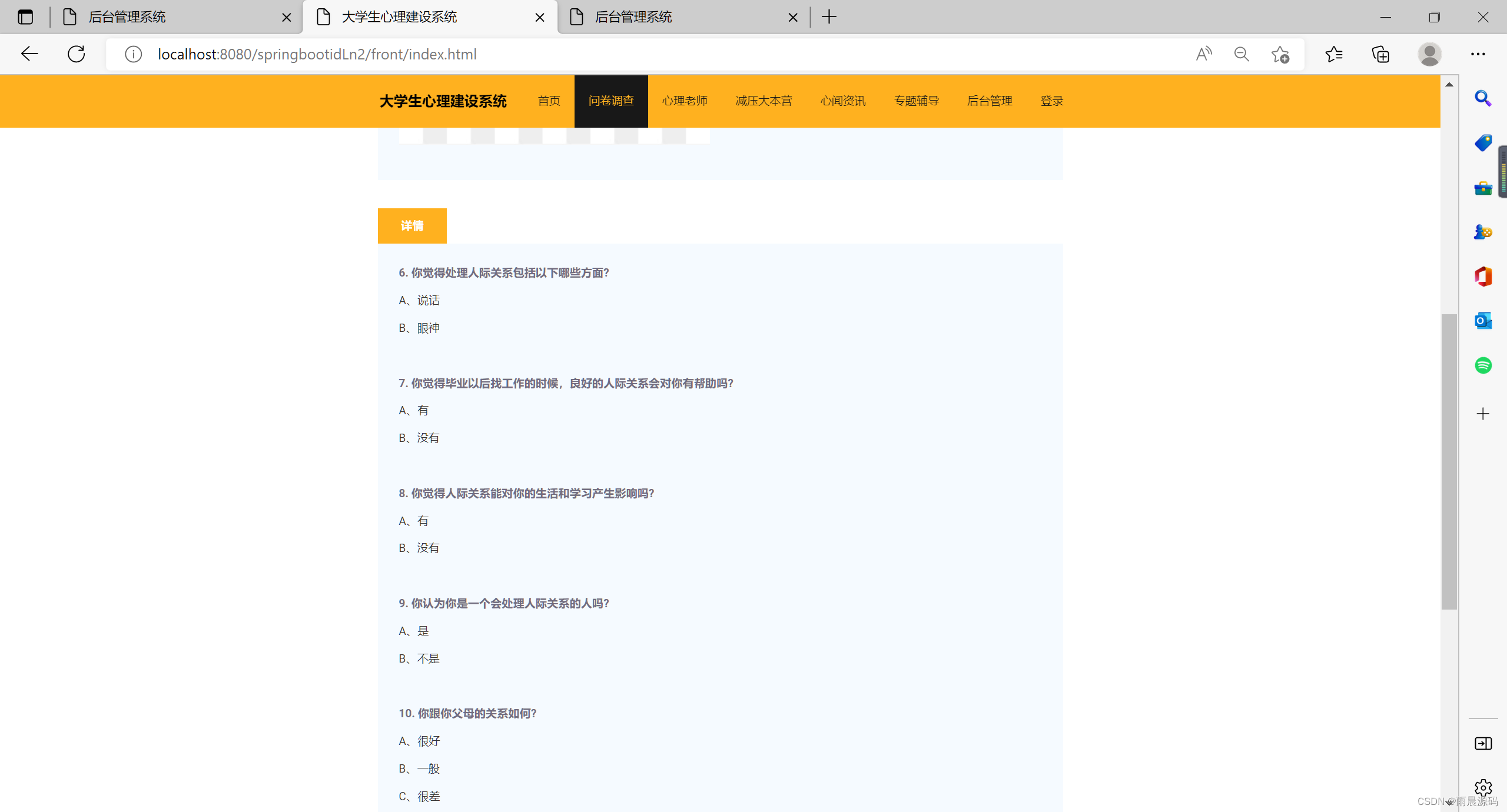Screen dimensions: 1507x812
Task: Add a new app to sidebar
Action: click(1483, 414)
